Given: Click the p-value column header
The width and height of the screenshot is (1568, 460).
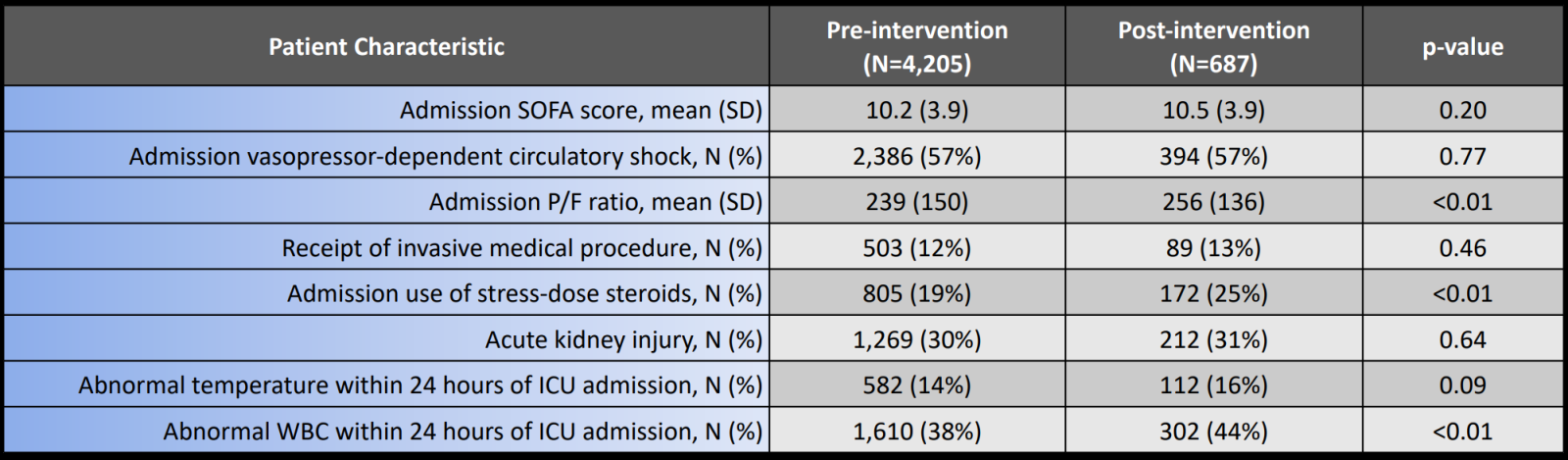Looking at the screenshot, I should click(x=1462, y=46).
